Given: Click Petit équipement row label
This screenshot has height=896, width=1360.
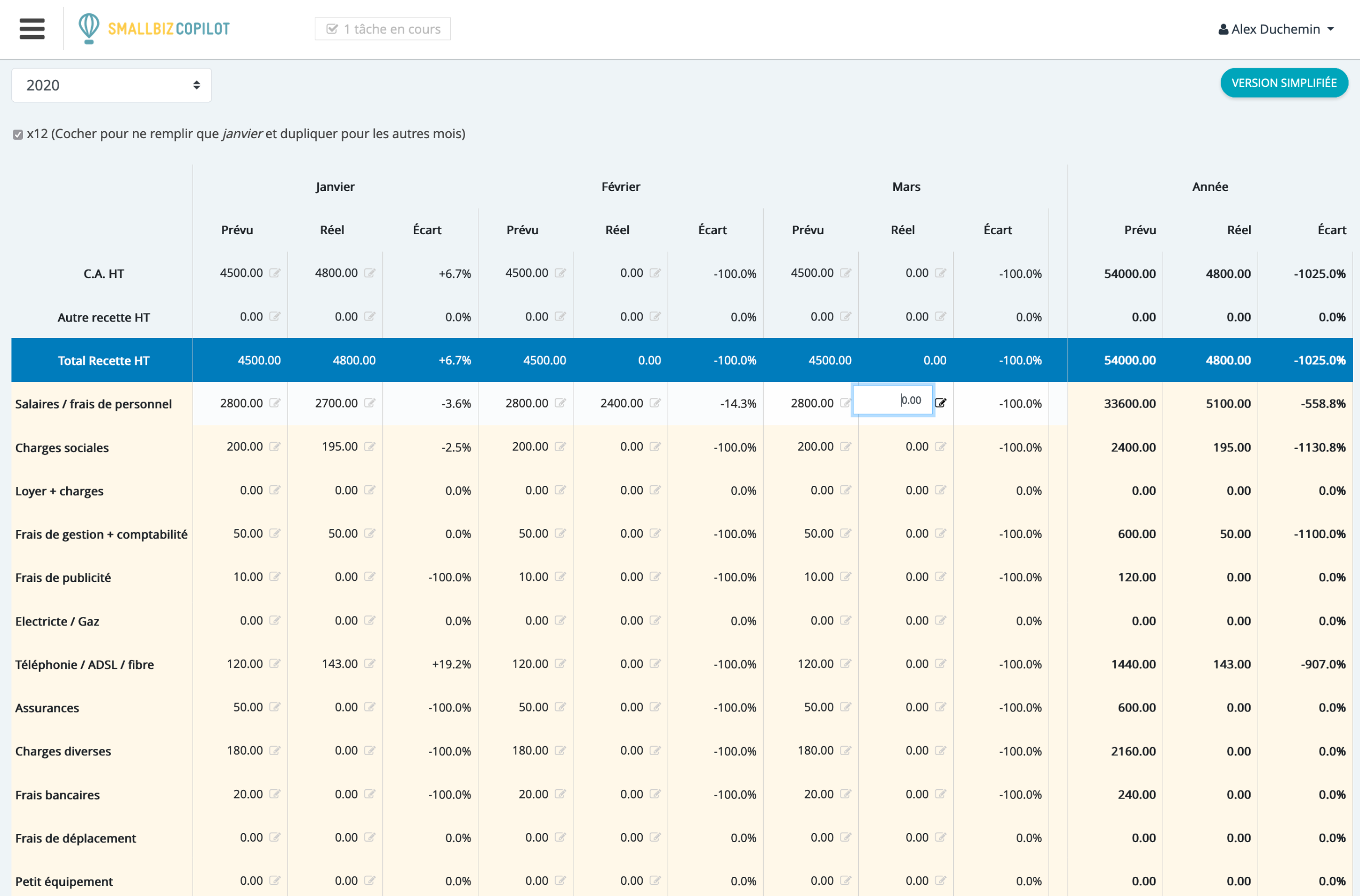Looking at the screenshot, I should (64, 882).
